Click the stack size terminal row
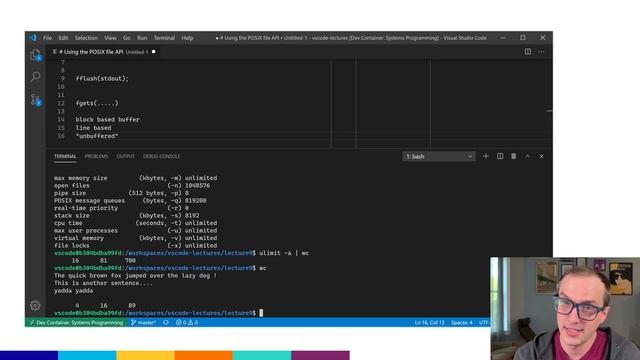 (x=127, y=216)
